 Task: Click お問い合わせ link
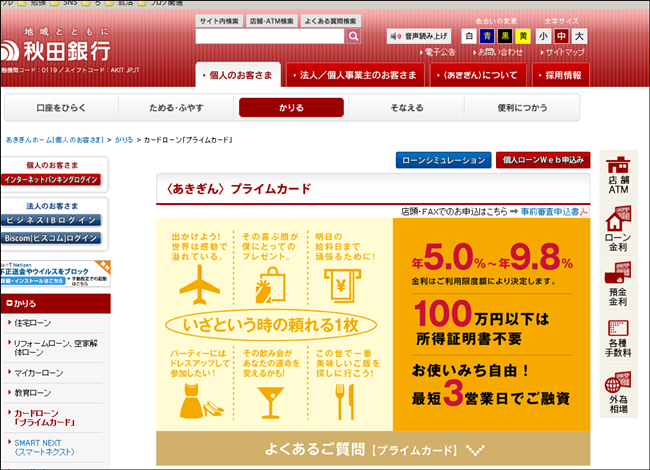(x=498, y=52)
